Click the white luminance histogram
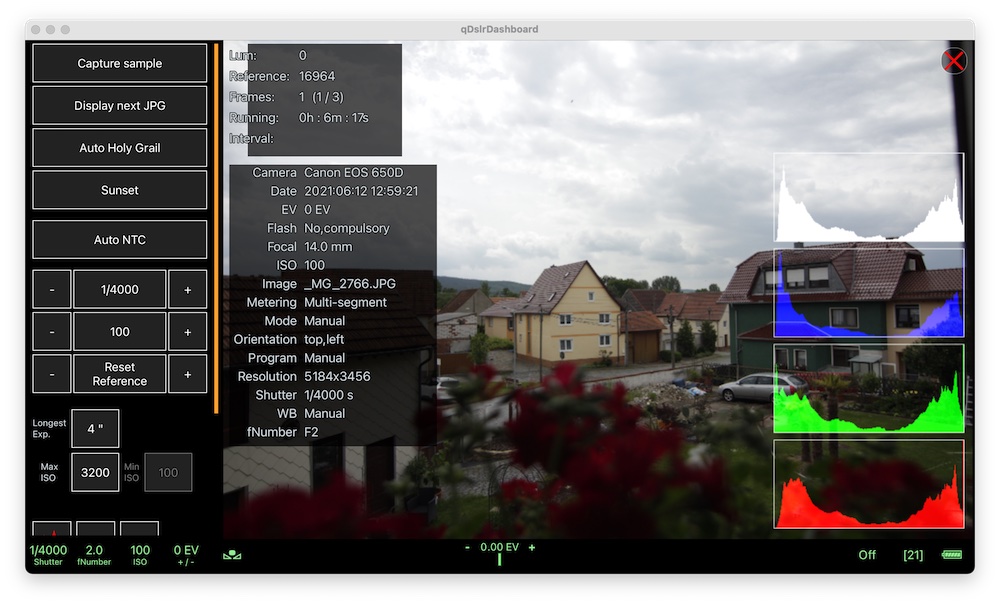 tap(868, 198)
